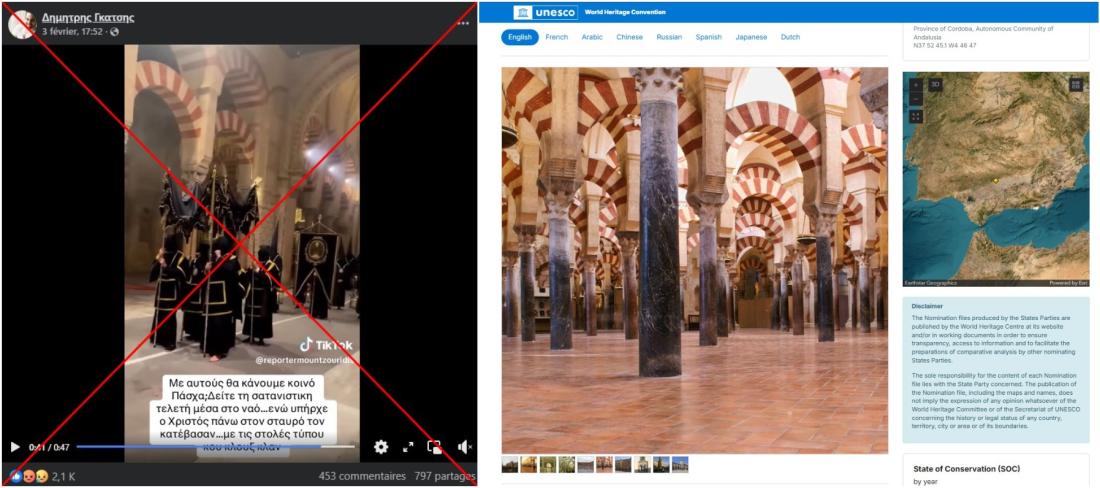Play the Facebook video
This screenshot has height=488, width=1100.
(15, 447)
